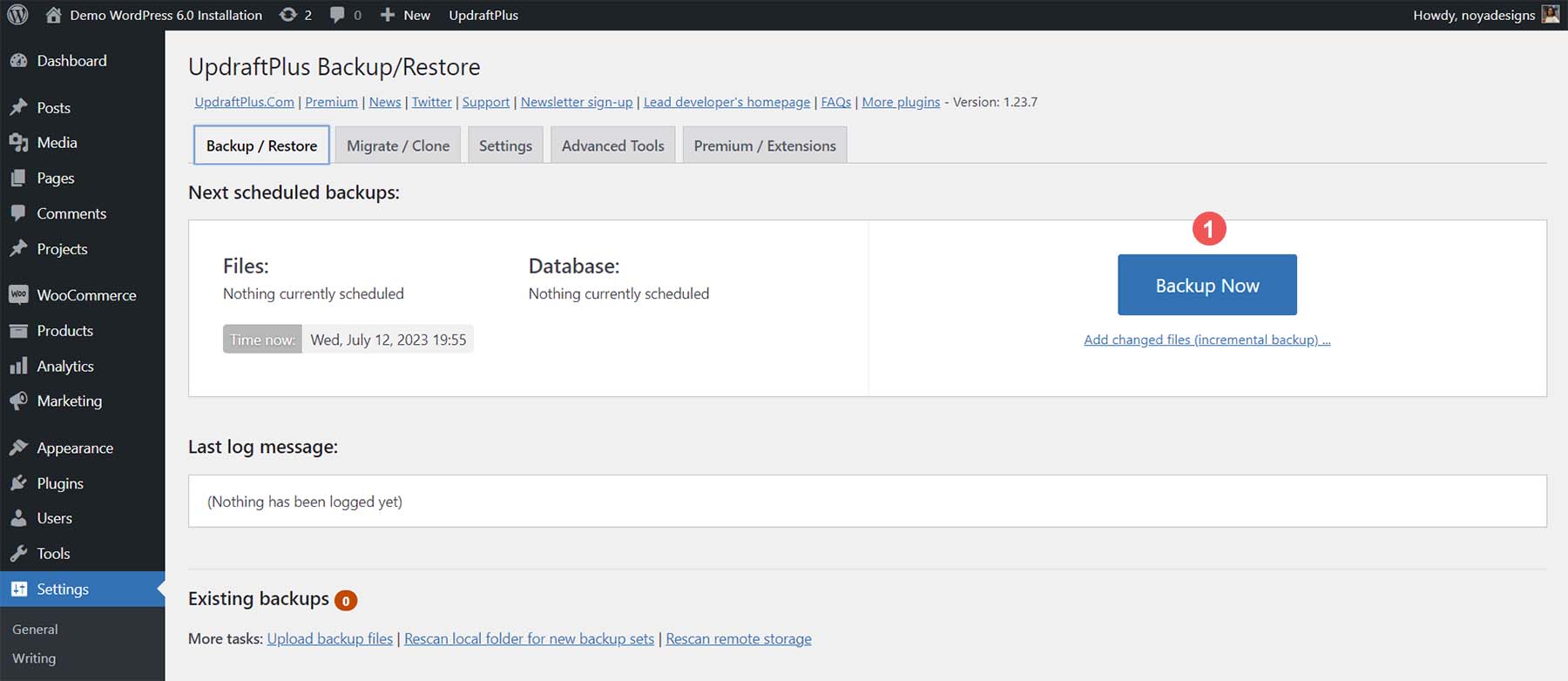1568x681 pixels.
Task: Switch to Advanced Tools tab
Action: pyautogui.click(x=612, y=145)
